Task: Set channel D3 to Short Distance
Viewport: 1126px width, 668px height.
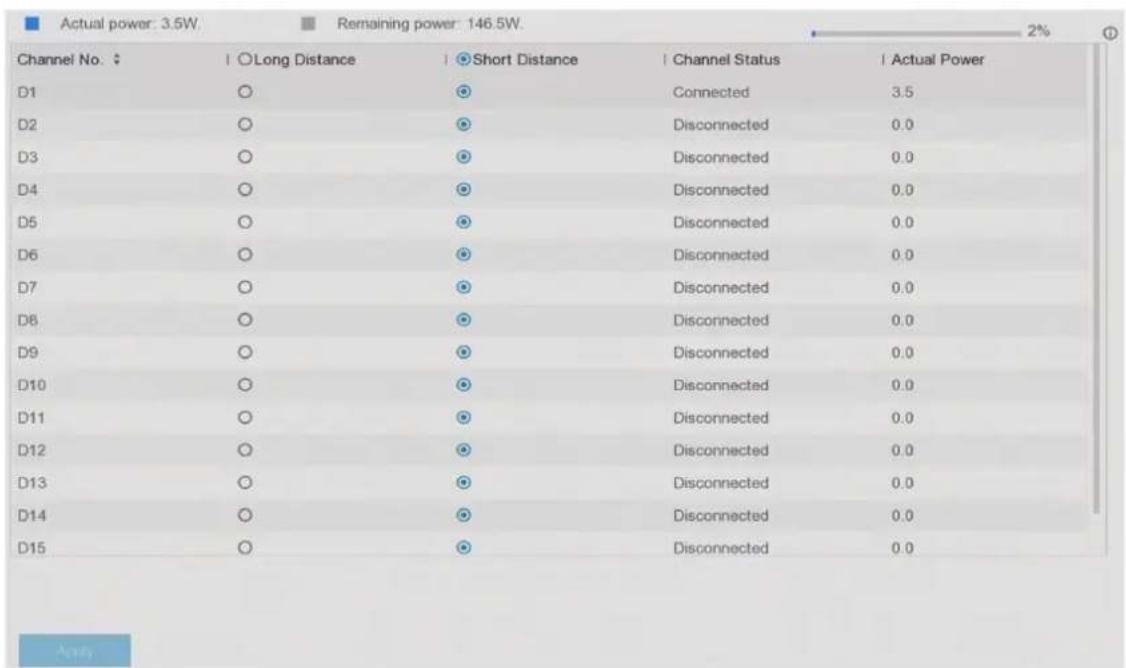Action: coord(464,157)
